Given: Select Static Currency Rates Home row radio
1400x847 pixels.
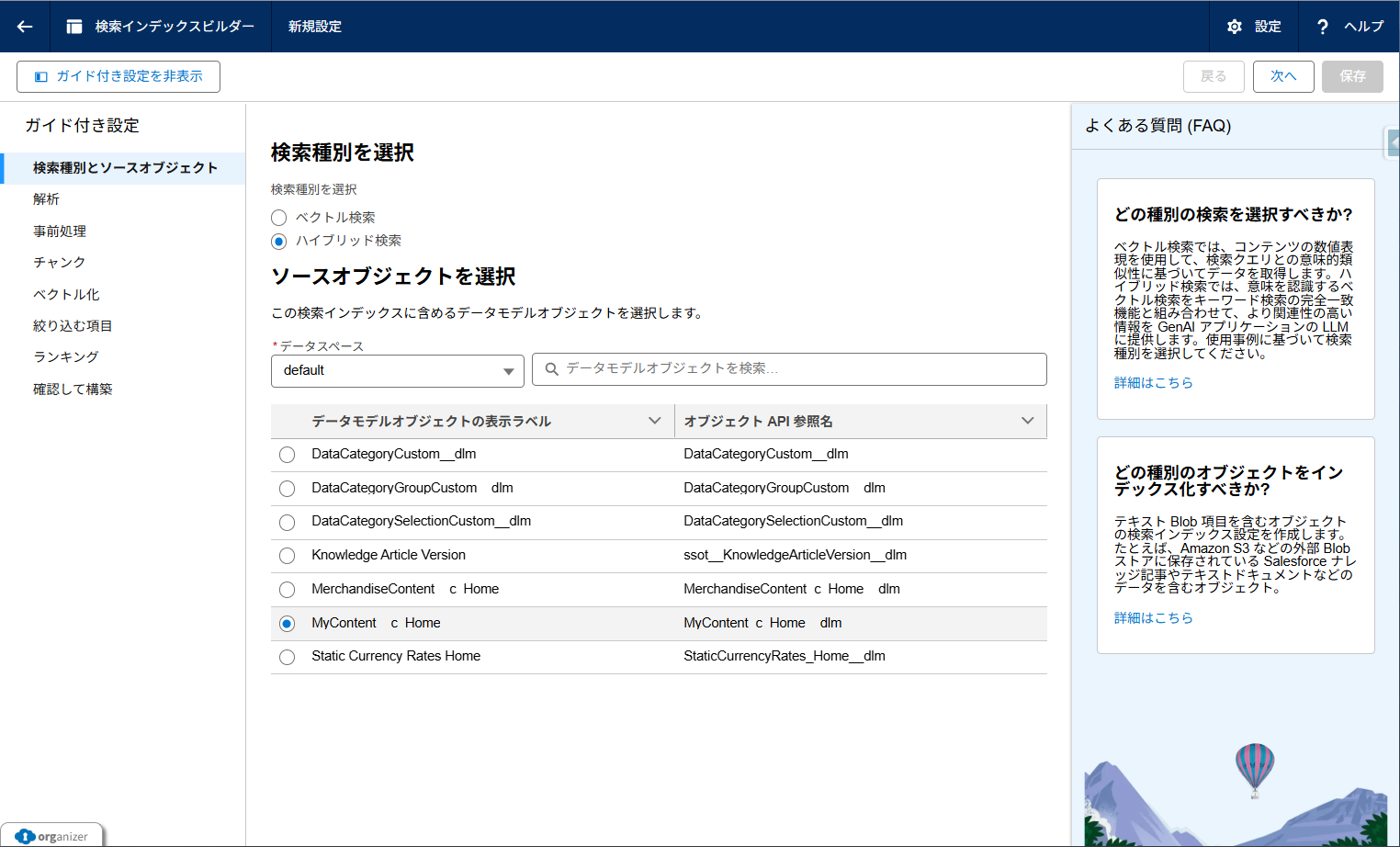Looking at the screenshot, I should click(x=288, y=657).
